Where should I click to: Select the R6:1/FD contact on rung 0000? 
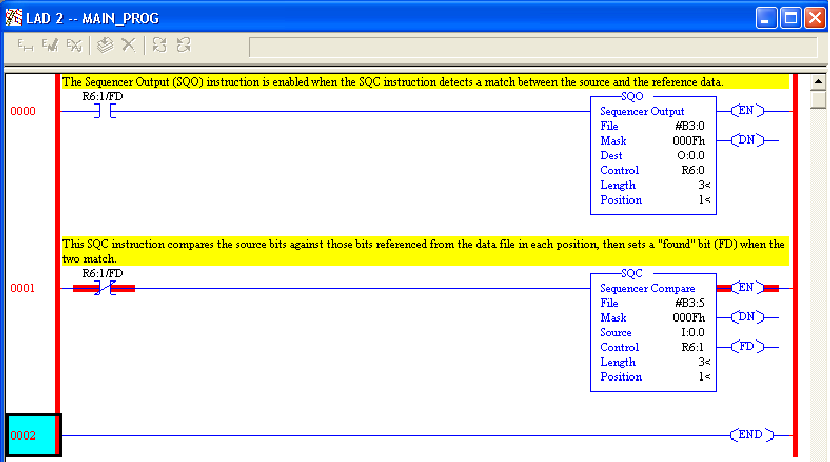(105, 111)
